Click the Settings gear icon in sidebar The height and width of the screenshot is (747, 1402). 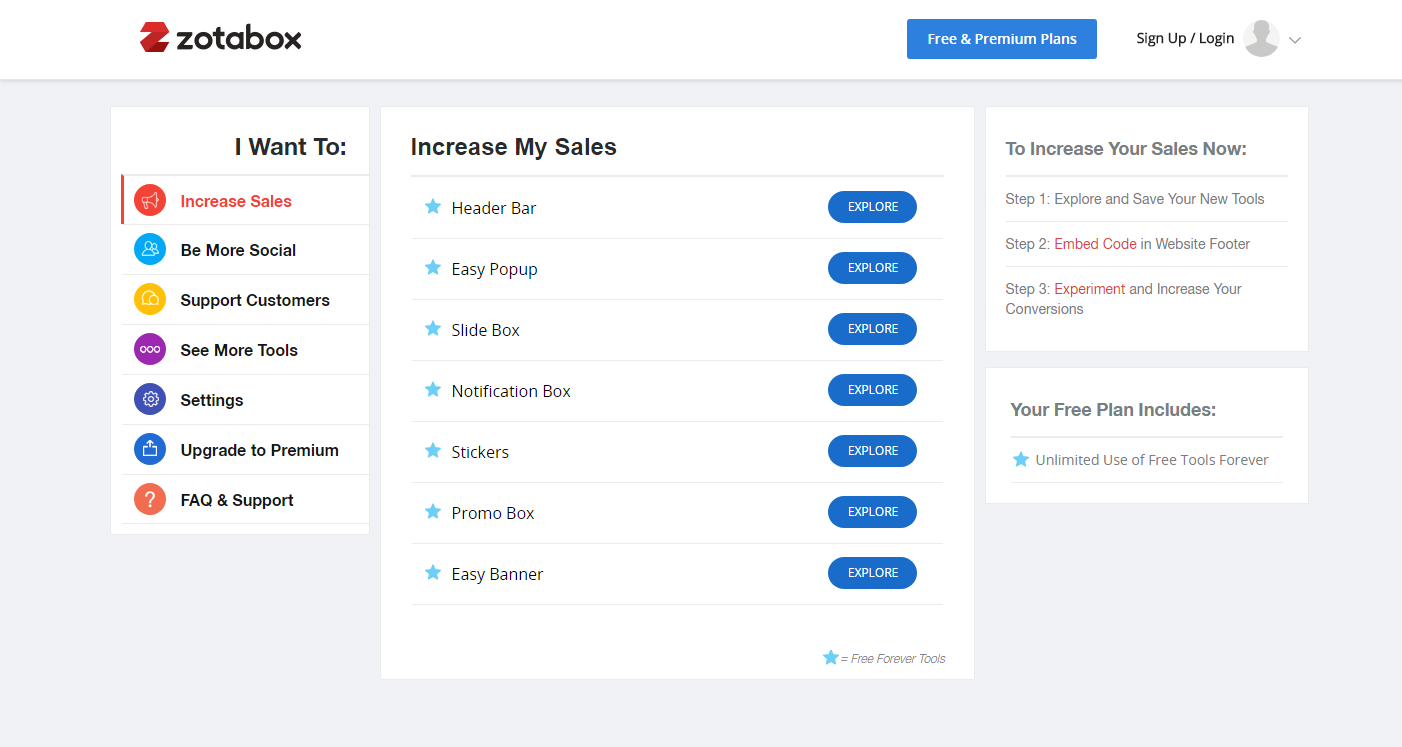(150, 400)
